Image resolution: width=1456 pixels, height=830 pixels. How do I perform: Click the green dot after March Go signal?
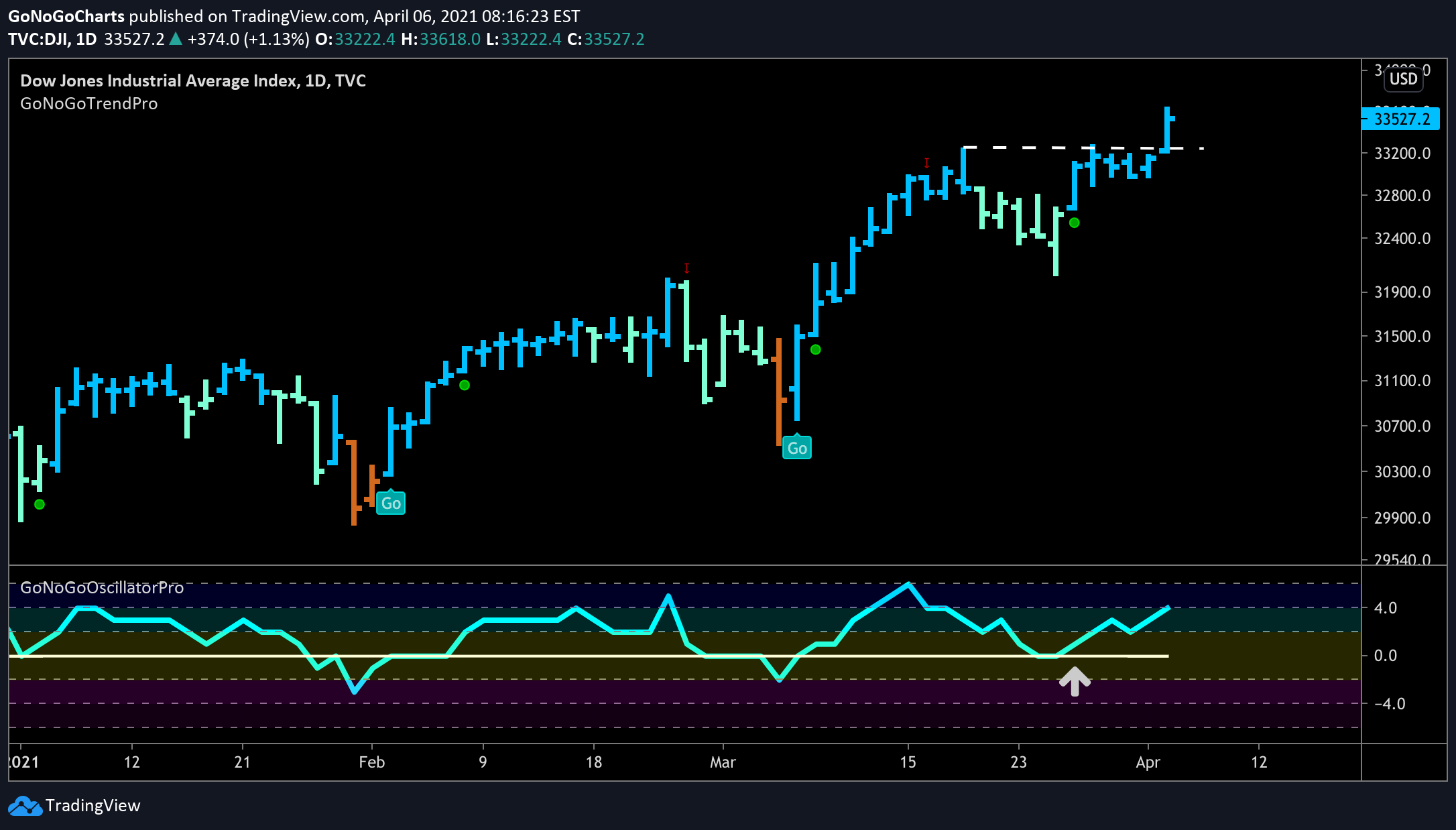coord(816,349)
